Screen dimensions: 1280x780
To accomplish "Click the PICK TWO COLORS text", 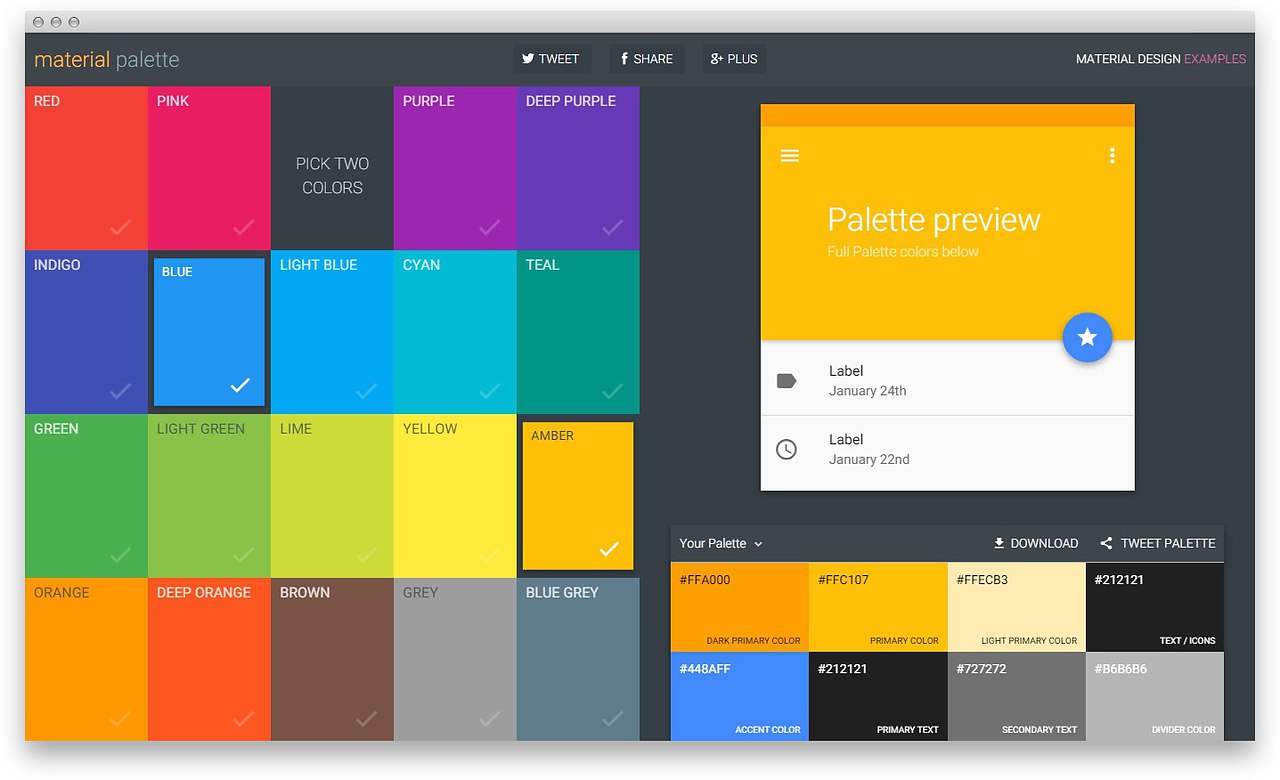I will point(332,176).
